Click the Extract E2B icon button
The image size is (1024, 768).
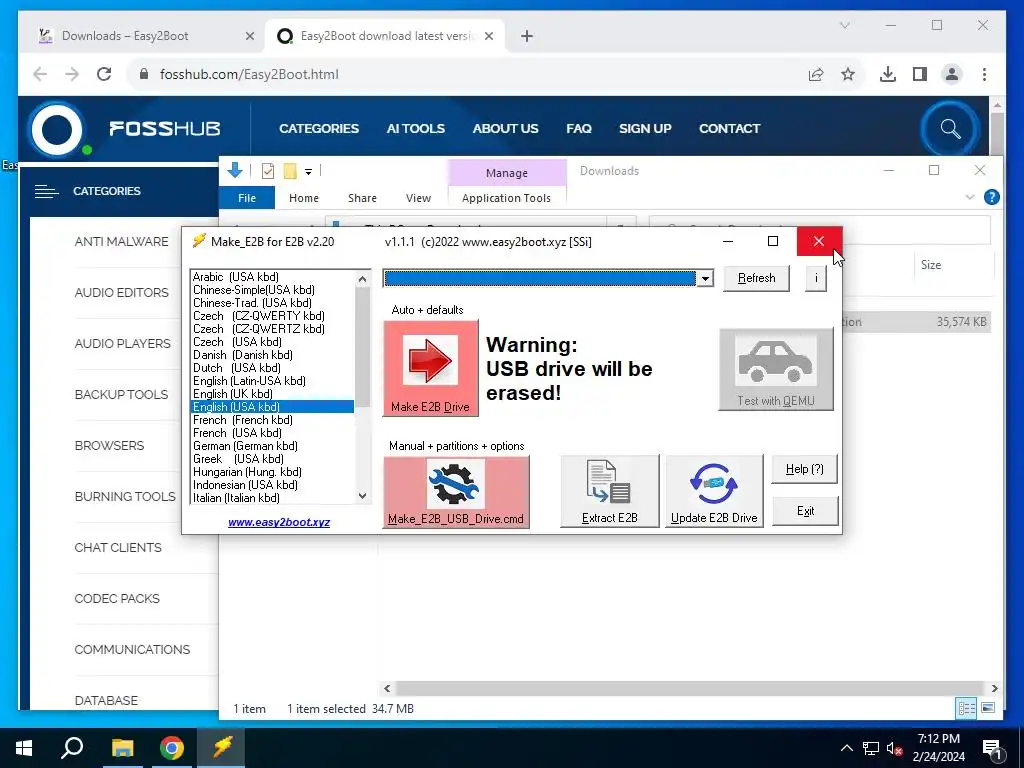click(x=609, y=492)
